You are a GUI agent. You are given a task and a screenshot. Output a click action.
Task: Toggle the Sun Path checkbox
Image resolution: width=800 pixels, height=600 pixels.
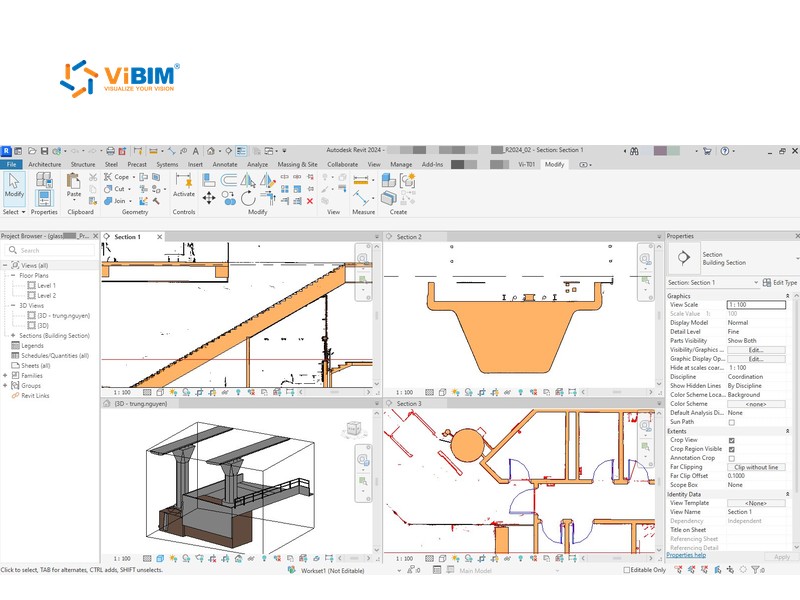click(x=732, y=422)
